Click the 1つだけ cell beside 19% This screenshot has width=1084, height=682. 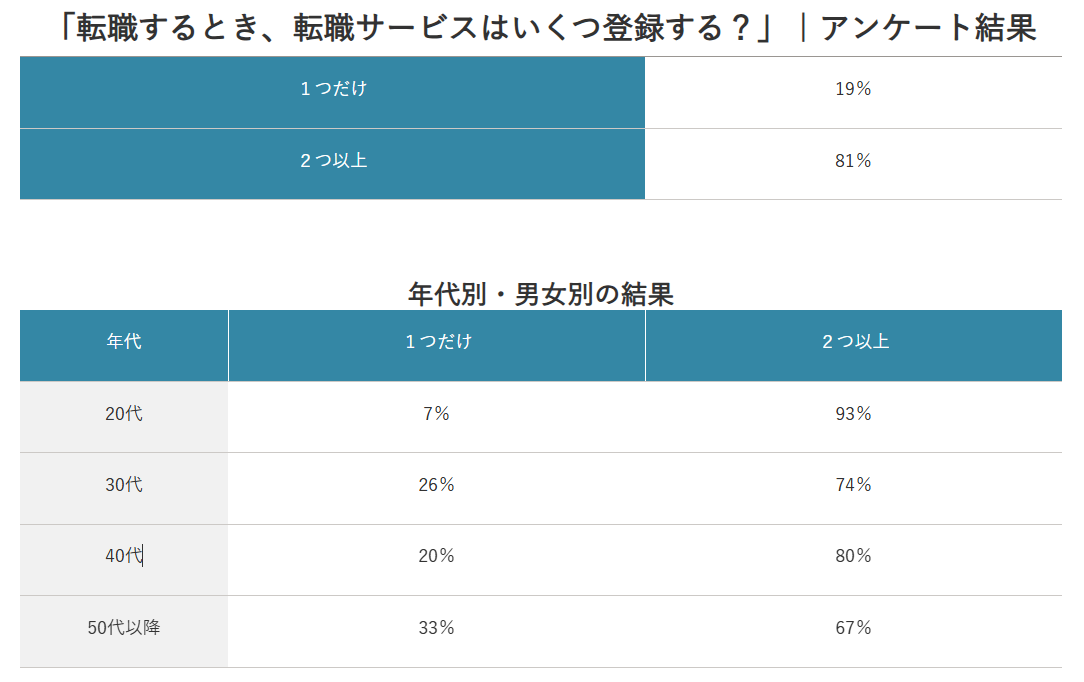coord(333,89)
